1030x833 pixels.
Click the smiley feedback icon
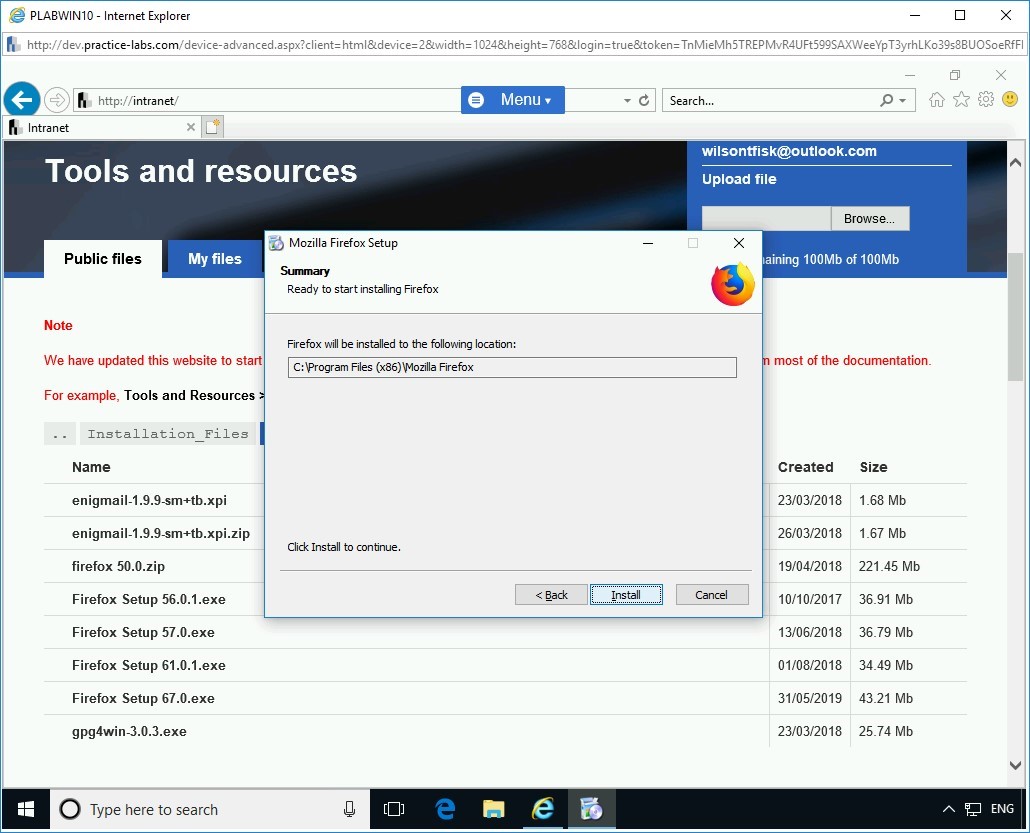[1010, 100]
